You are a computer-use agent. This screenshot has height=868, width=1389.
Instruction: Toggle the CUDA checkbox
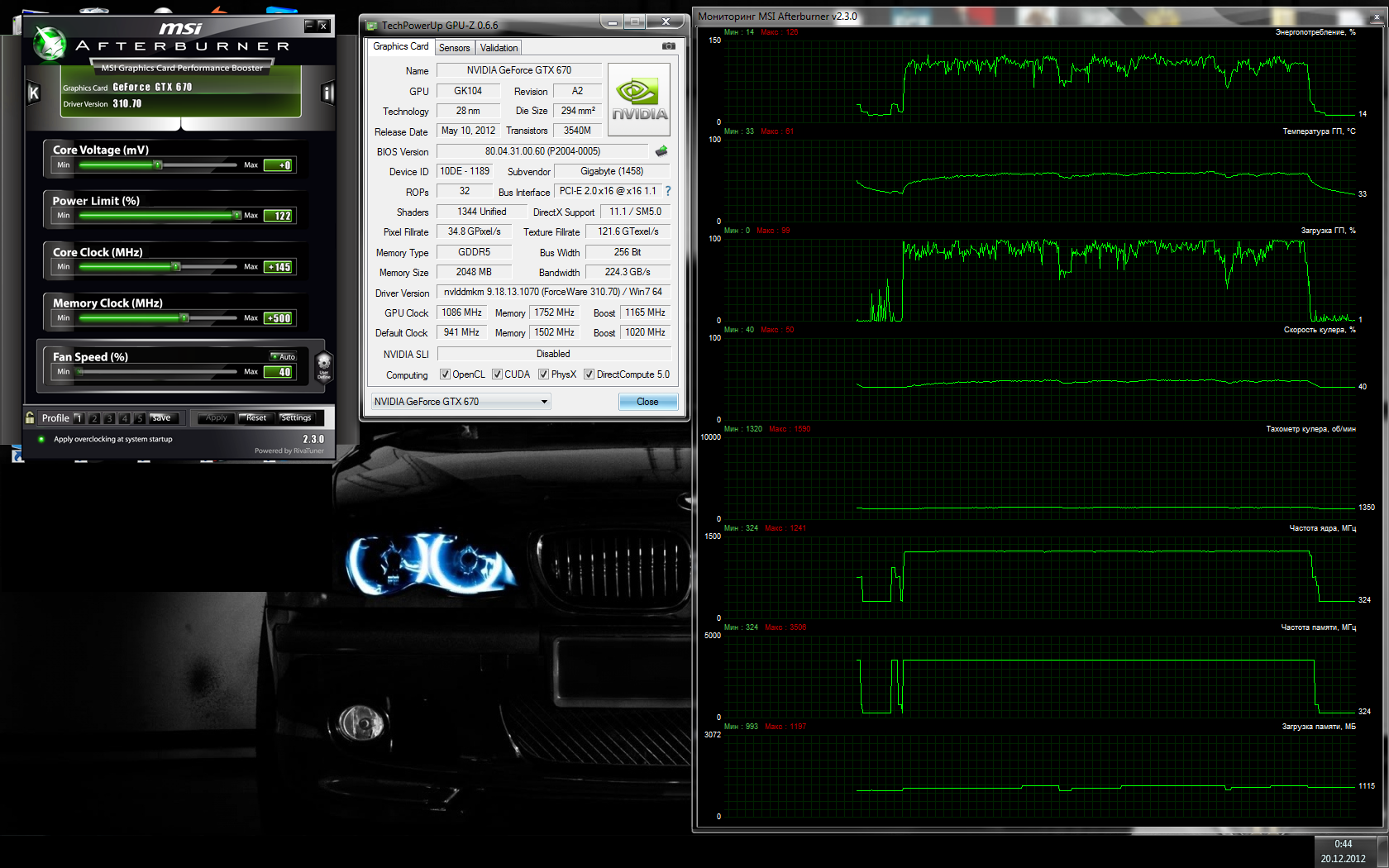pos(497,374)
